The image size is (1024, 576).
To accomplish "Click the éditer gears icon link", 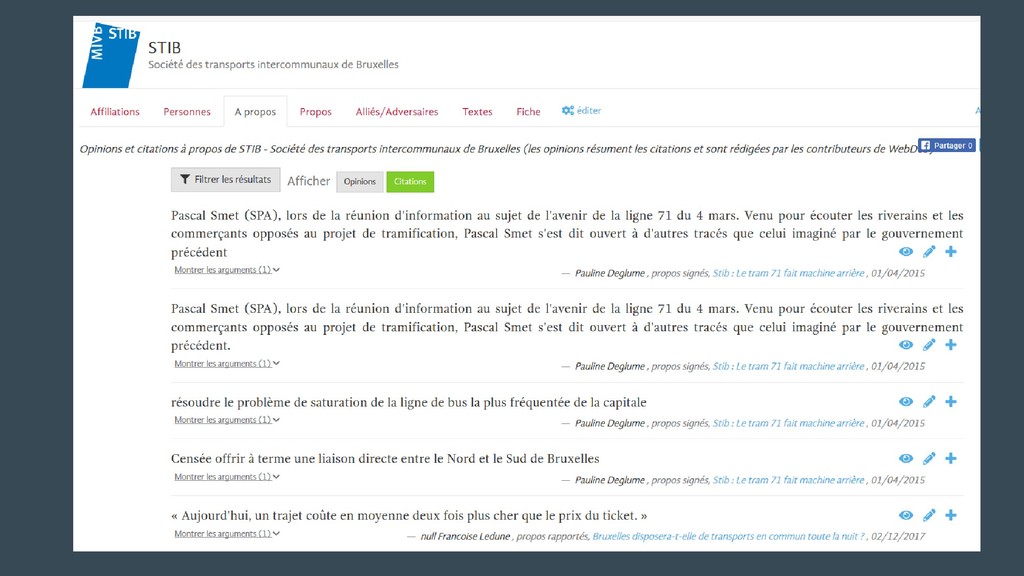I will tap(581, 110).
